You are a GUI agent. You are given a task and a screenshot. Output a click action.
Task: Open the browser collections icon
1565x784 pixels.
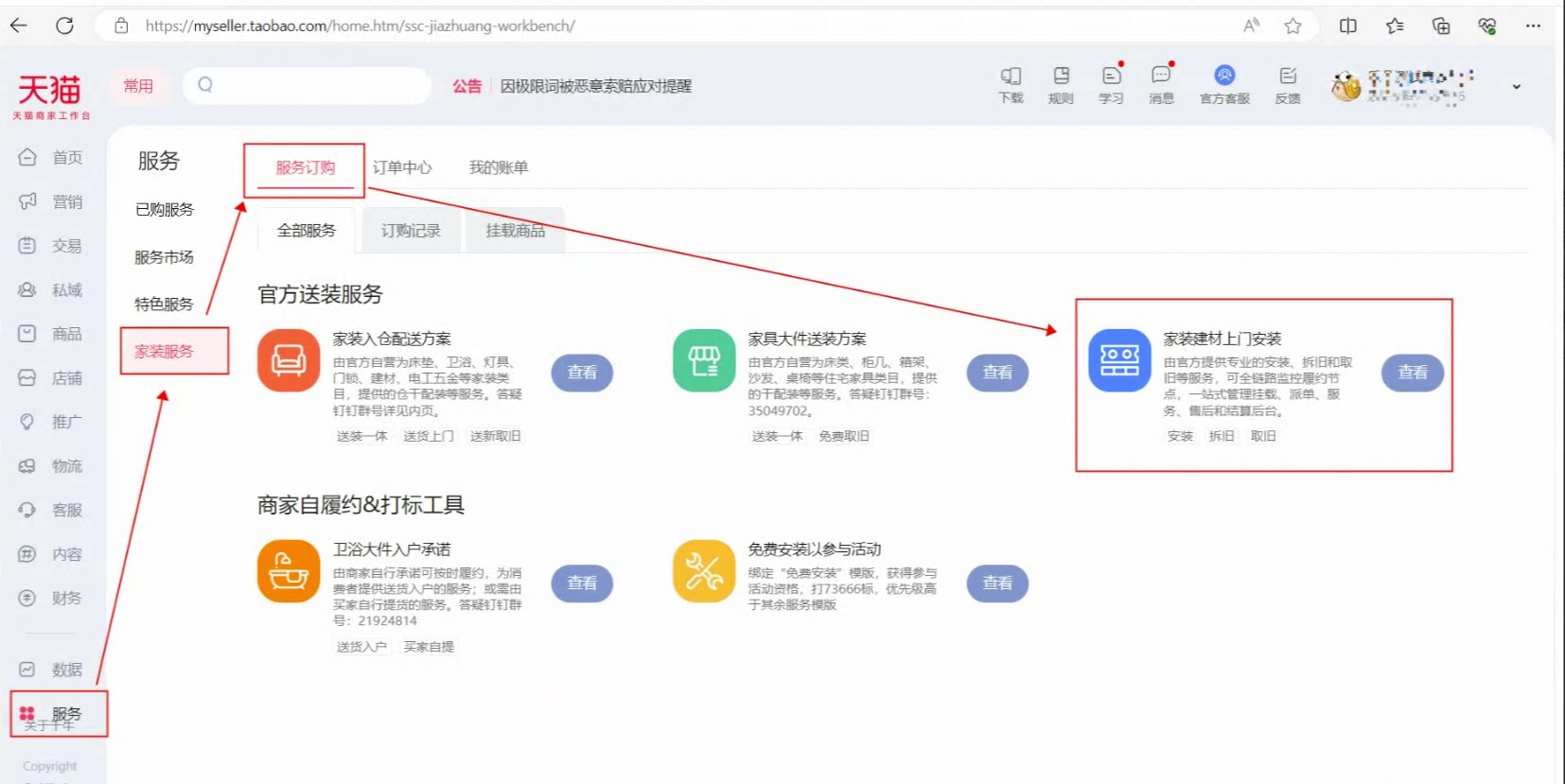click(1441, 26)
